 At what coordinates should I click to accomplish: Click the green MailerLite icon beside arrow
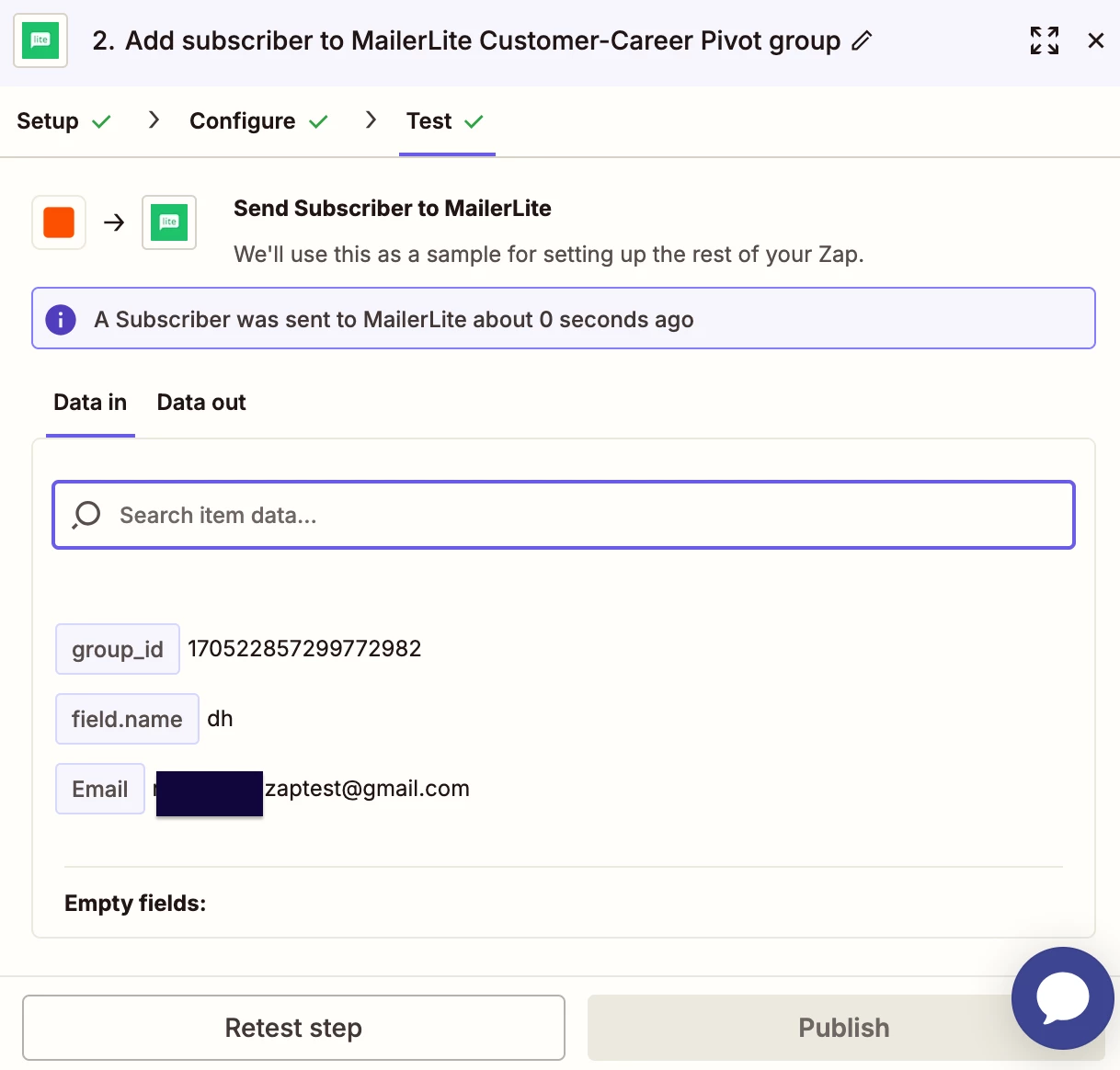(x=169, y=222)
